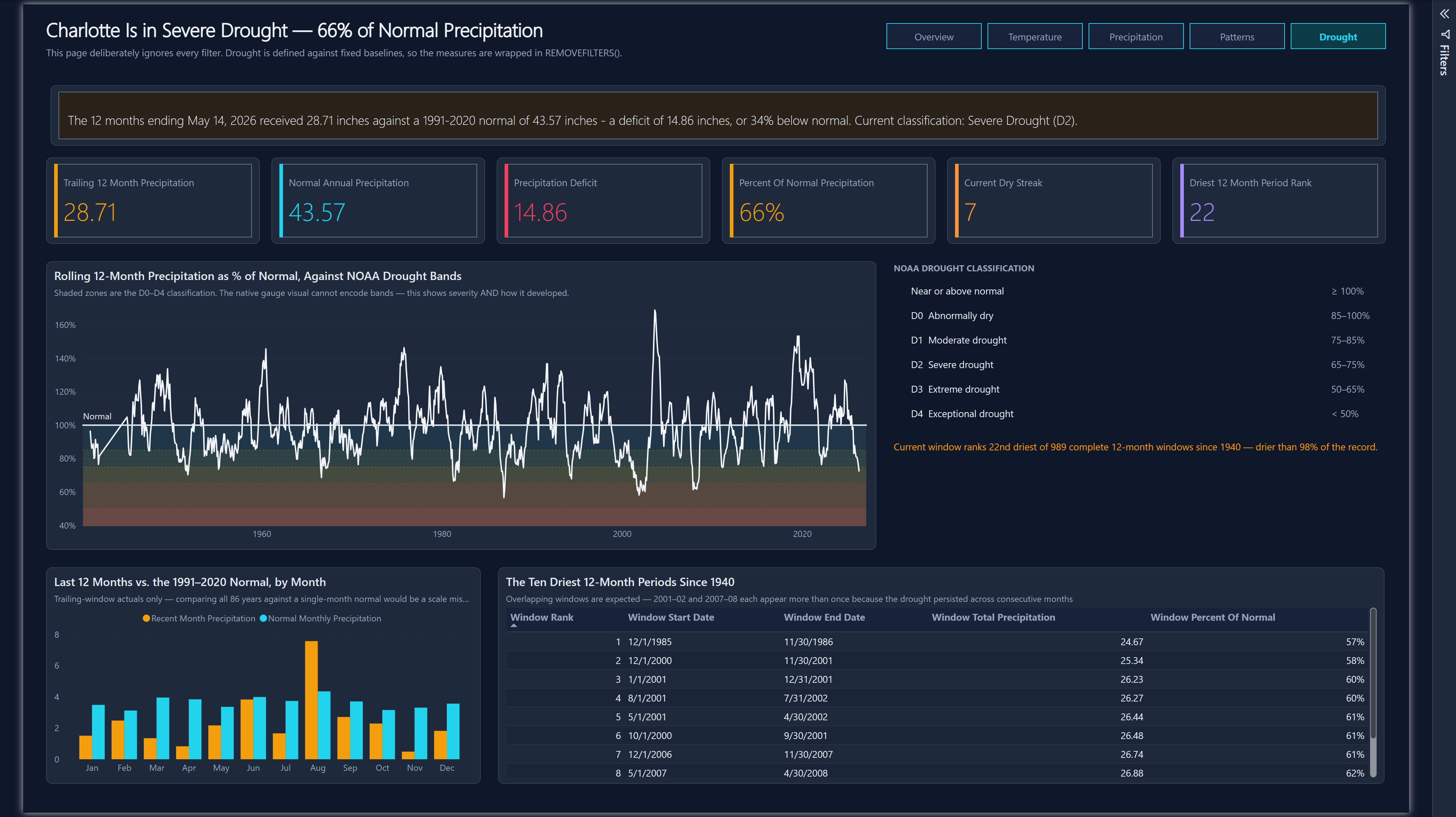Select the Precipitation Deficit card

tap(603, 201)
